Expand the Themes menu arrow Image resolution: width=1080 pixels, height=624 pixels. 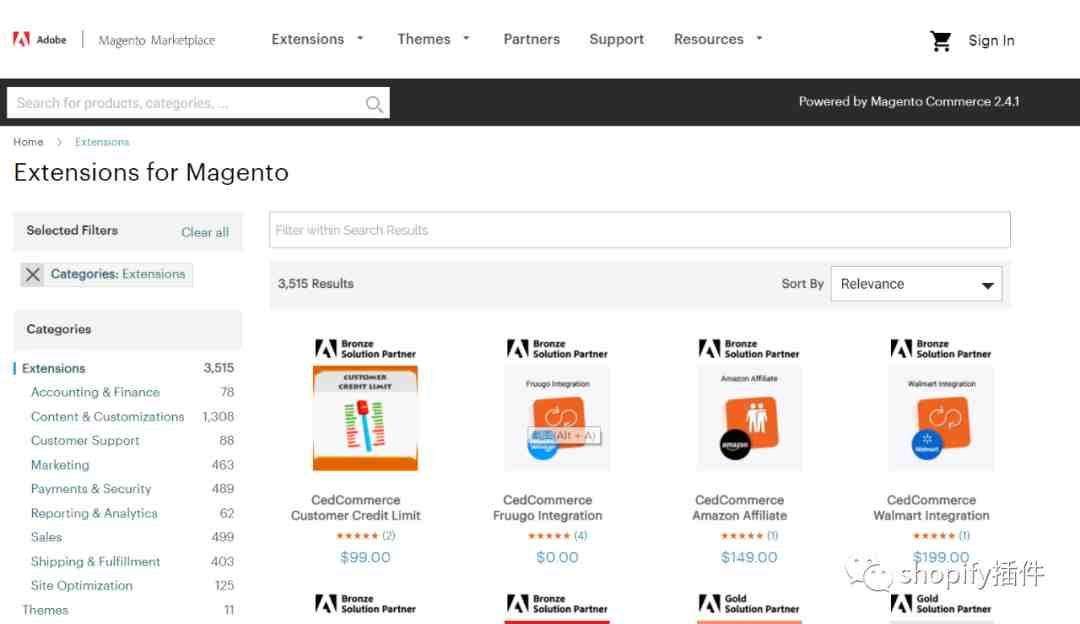tap(466, 39)
